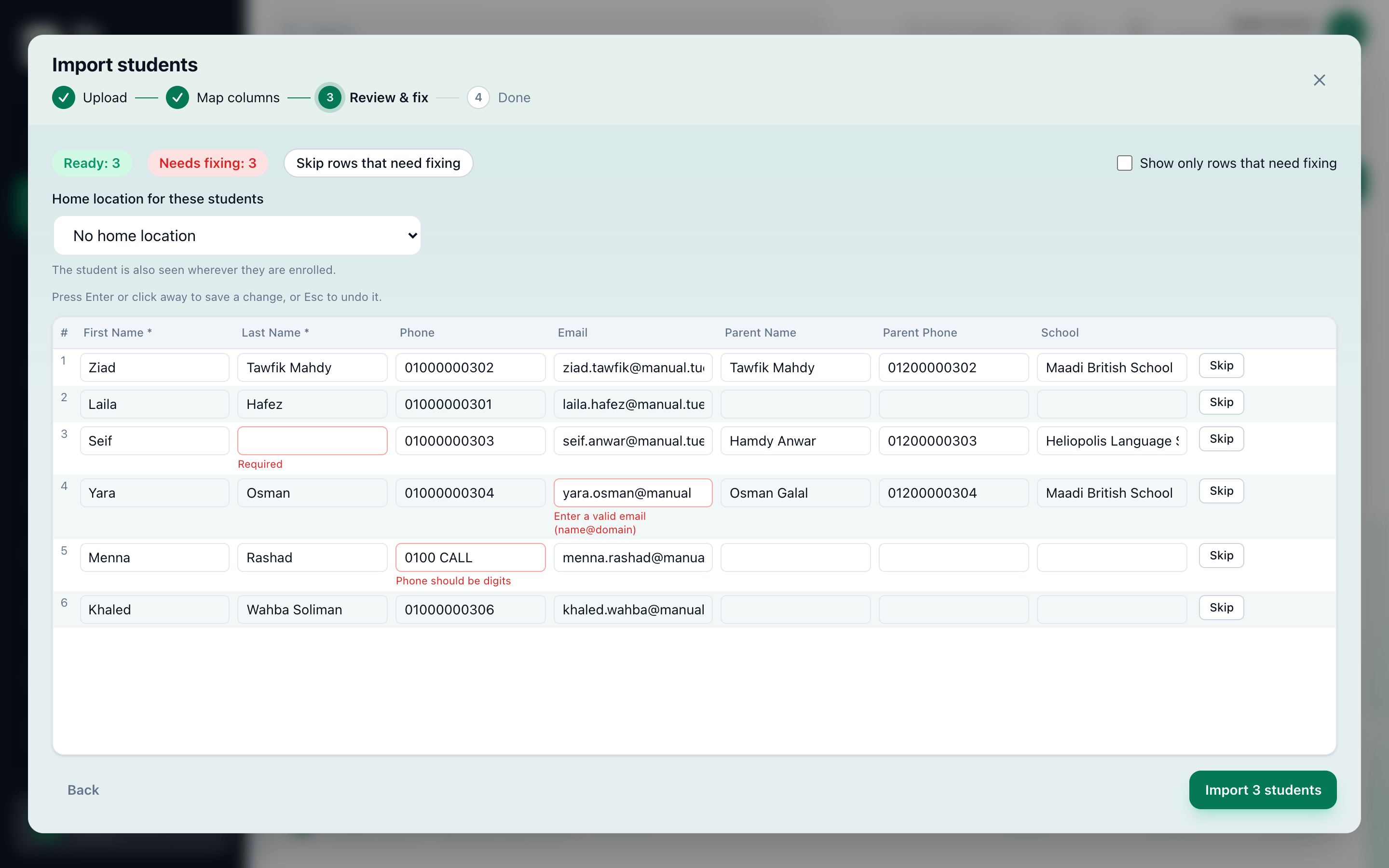Edit the parent phone field 01200000302
The image size is (1389, 868).
click(x=954, y=367)
